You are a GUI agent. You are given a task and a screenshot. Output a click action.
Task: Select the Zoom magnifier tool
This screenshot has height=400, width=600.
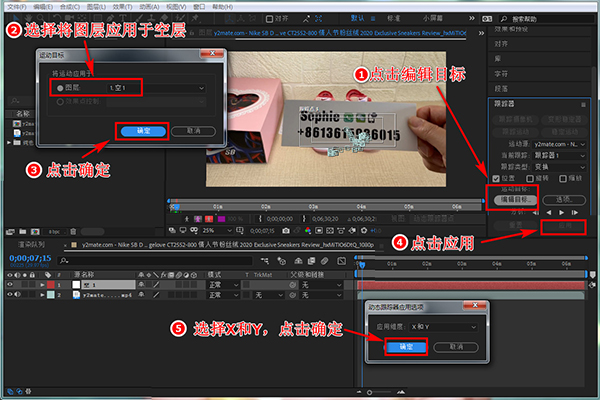coord(41,18)
